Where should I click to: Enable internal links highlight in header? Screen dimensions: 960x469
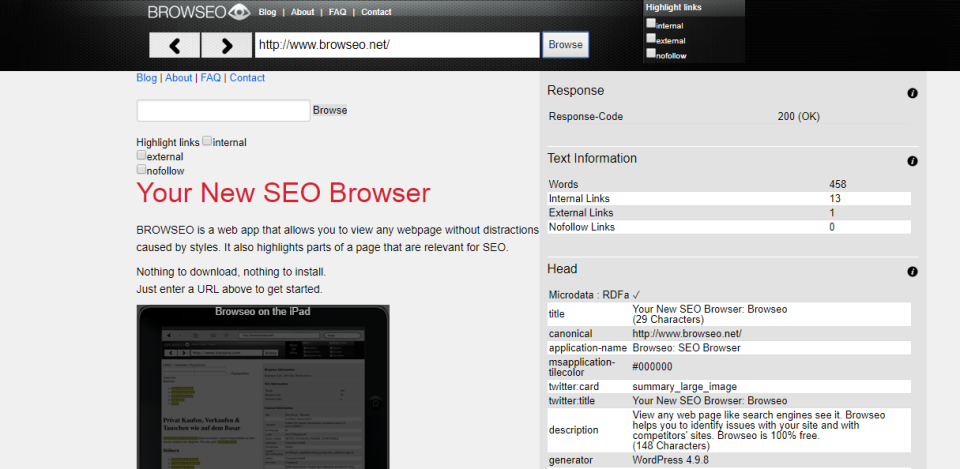click(651, 23)
